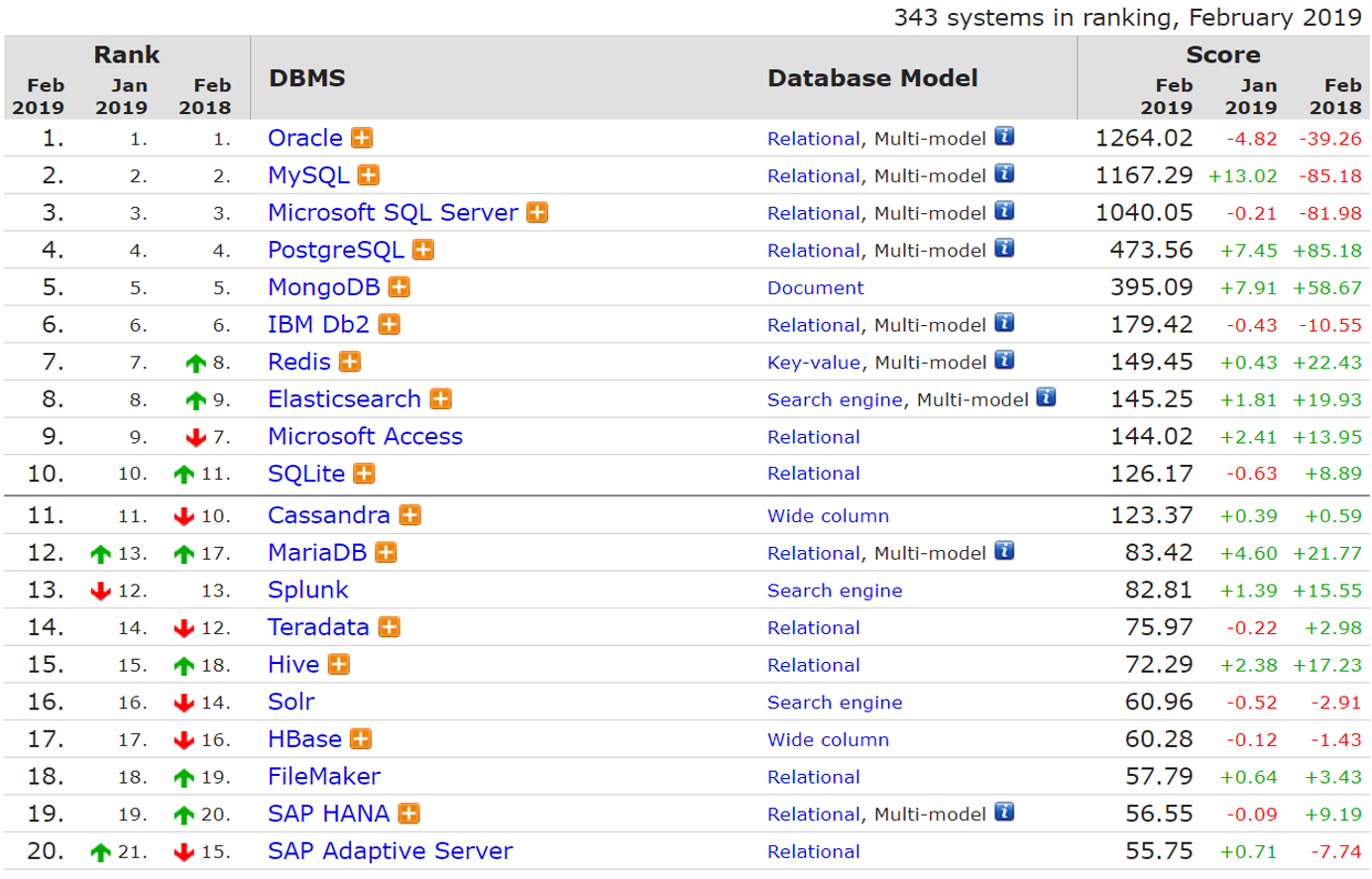Open the Oracle DBMS link
Screen dimensions: 1372x879
click(x=305, y=138)
